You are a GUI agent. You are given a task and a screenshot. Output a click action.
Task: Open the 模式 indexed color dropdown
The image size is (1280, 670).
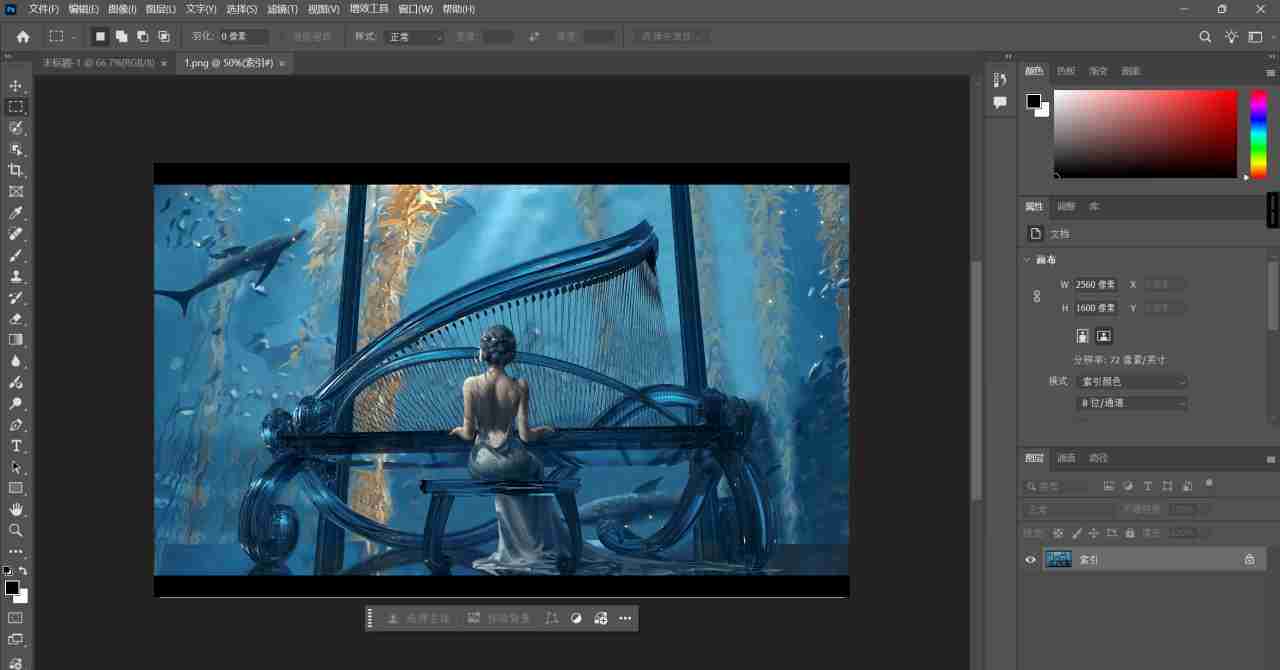point(1132,381)
